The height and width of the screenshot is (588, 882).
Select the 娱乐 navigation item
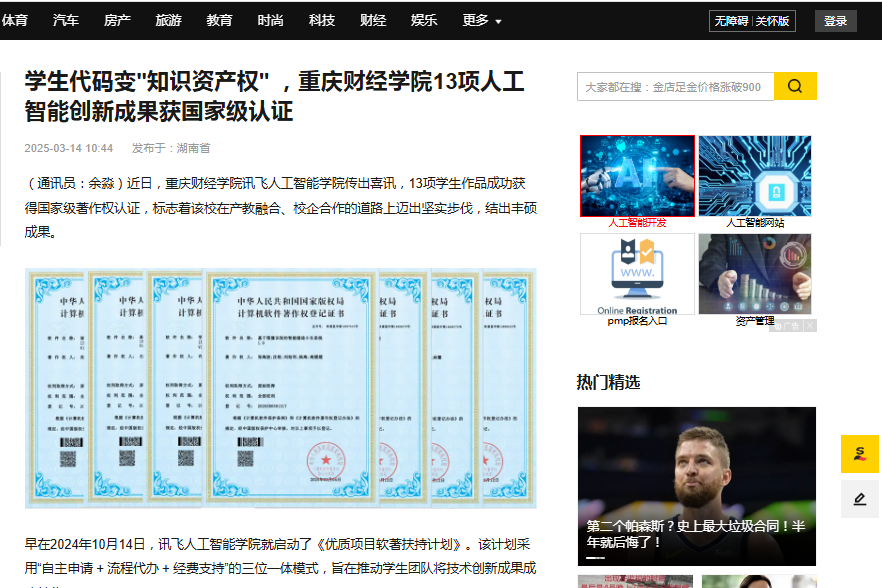(x=424, y=20)
